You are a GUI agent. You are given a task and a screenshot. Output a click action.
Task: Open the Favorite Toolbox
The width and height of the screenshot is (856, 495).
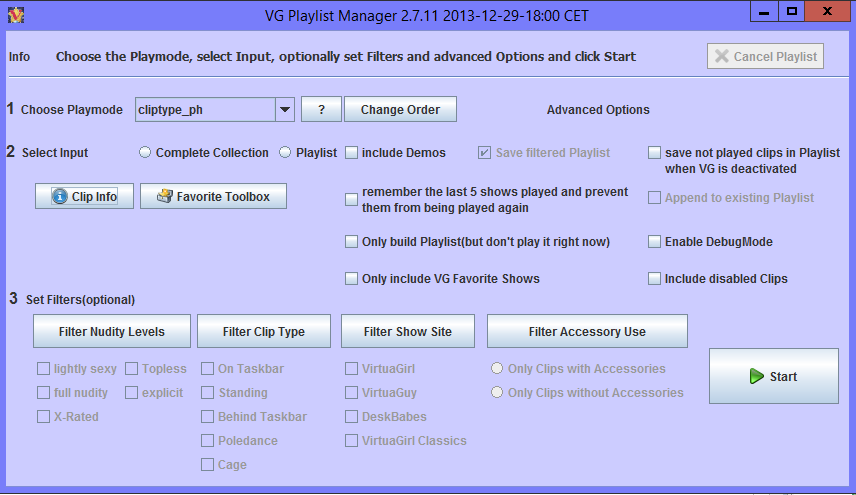pyautogui.click(x=213, y=196)
